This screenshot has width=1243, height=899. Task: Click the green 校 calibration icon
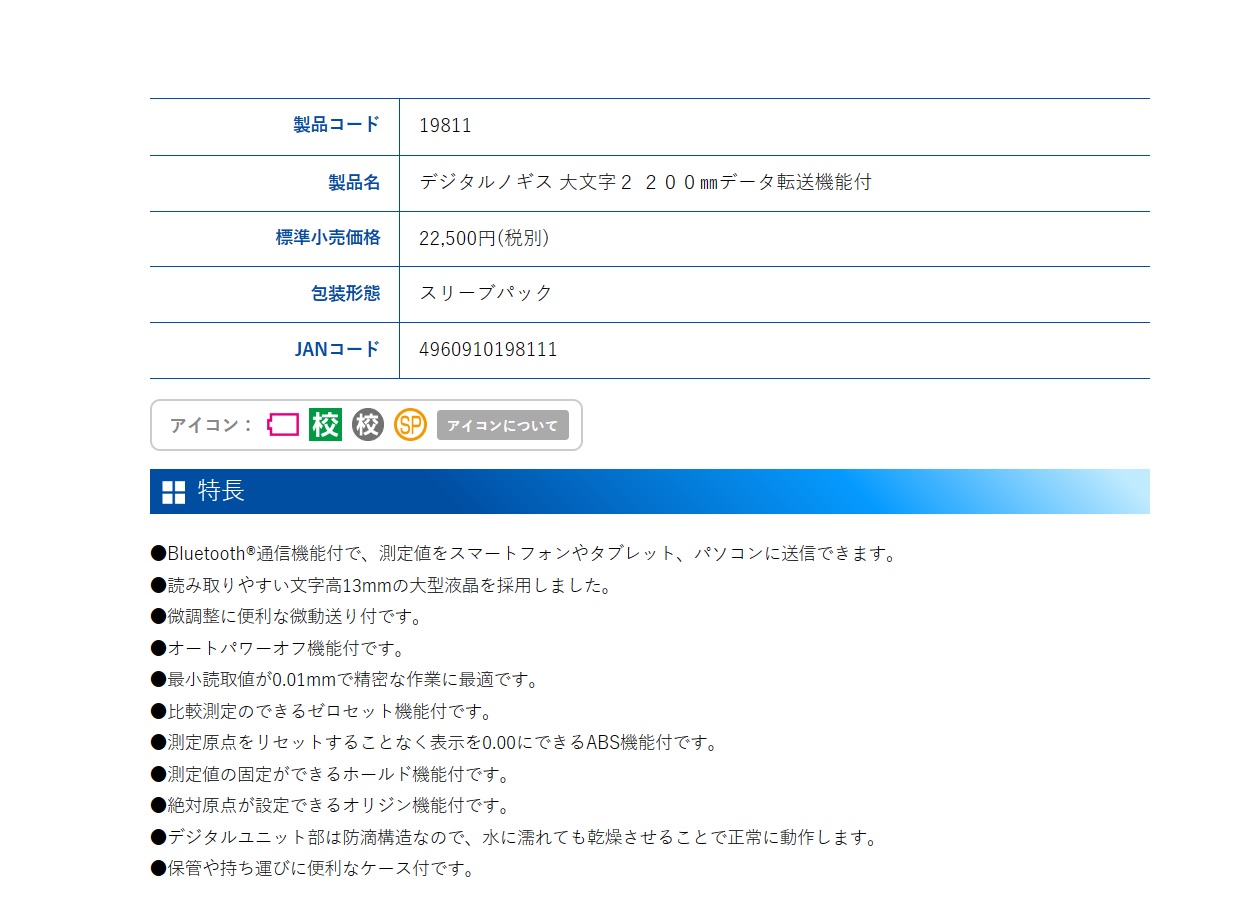pyautogui.click(x=325, y=425)
